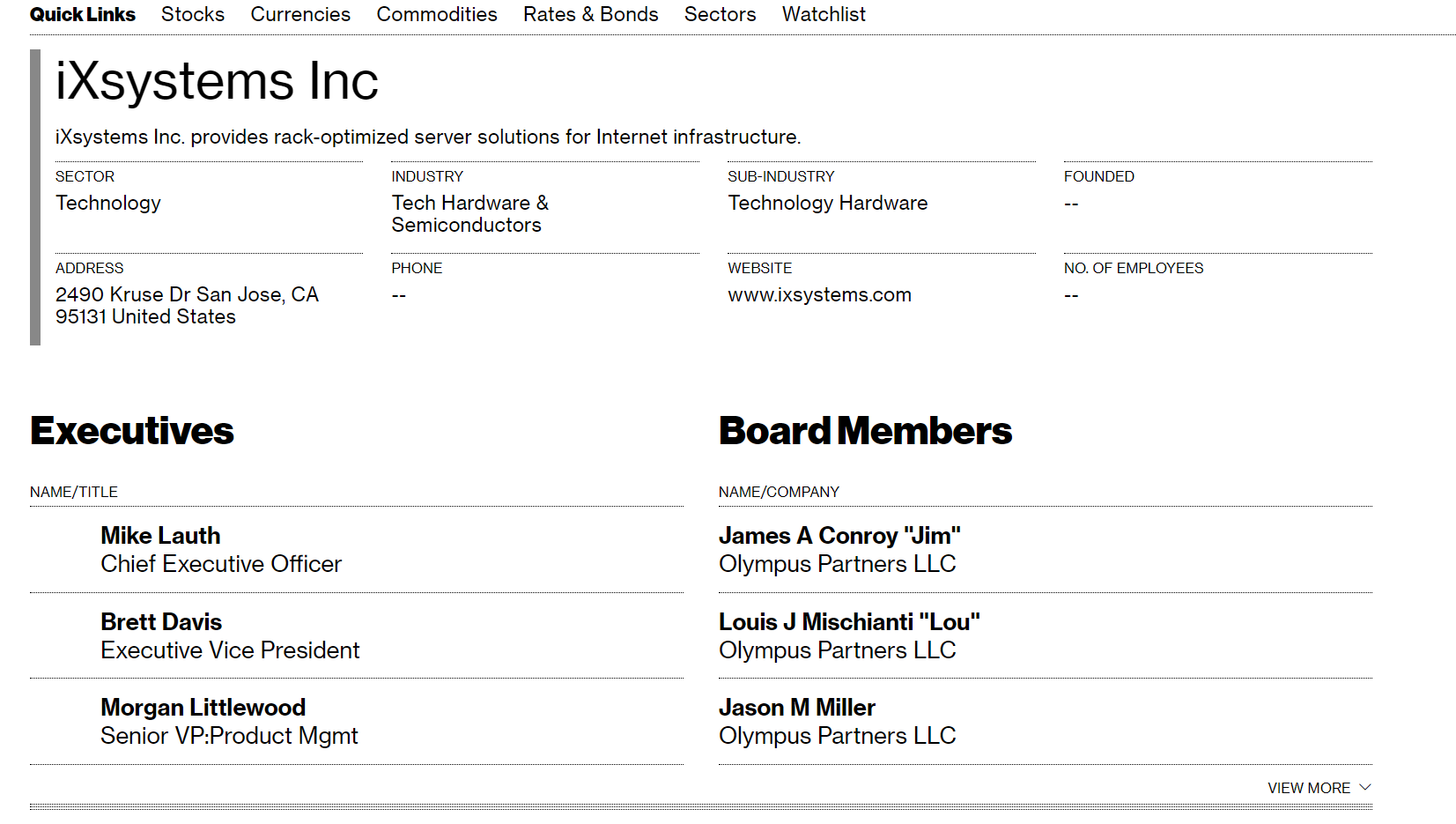The height and width of the screenshot is (824, 1456).
Task: Click VIEW MORE board members text
Action: tap(1308, 788)
